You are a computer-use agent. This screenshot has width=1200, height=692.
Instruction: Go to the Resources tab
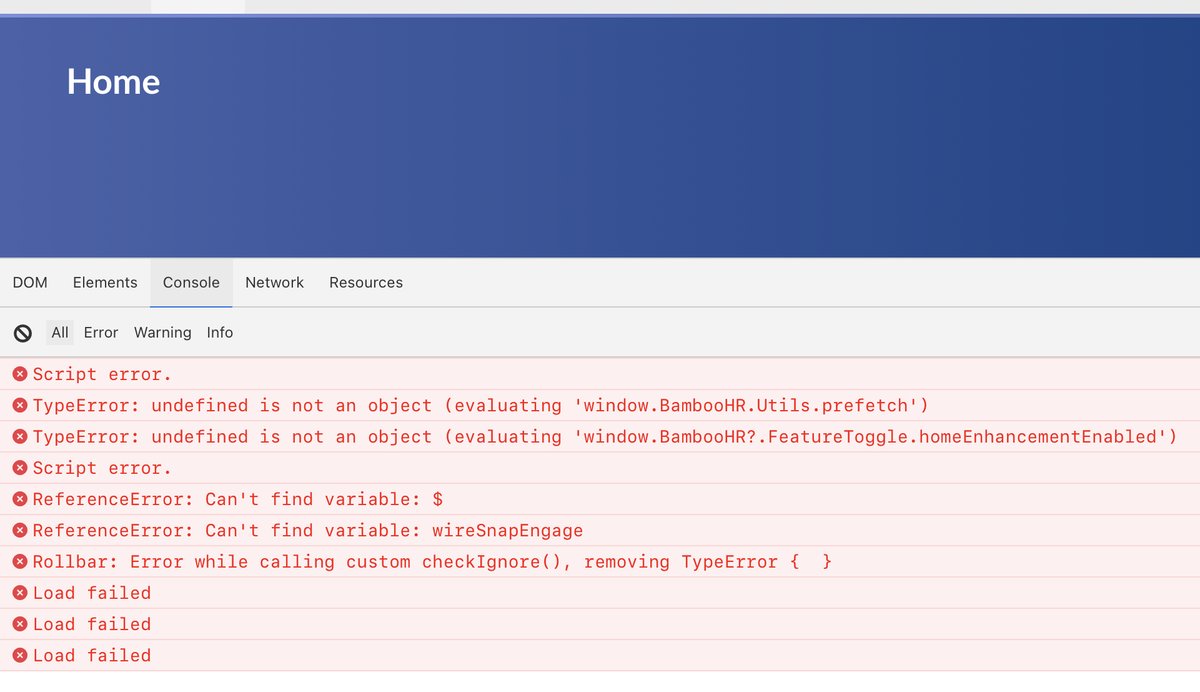366,283
